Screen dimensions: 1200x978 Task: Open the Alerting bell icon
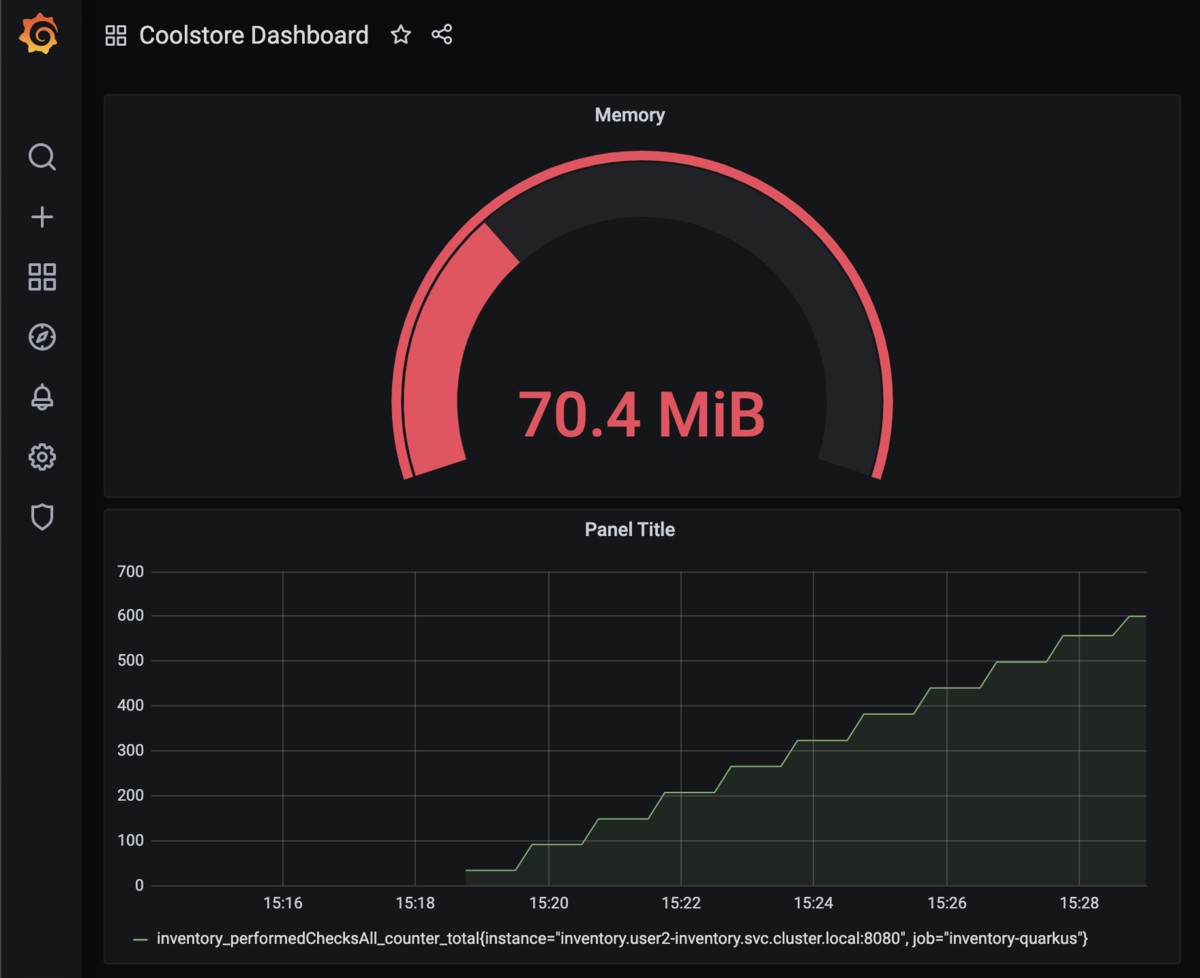pos(42,397)
